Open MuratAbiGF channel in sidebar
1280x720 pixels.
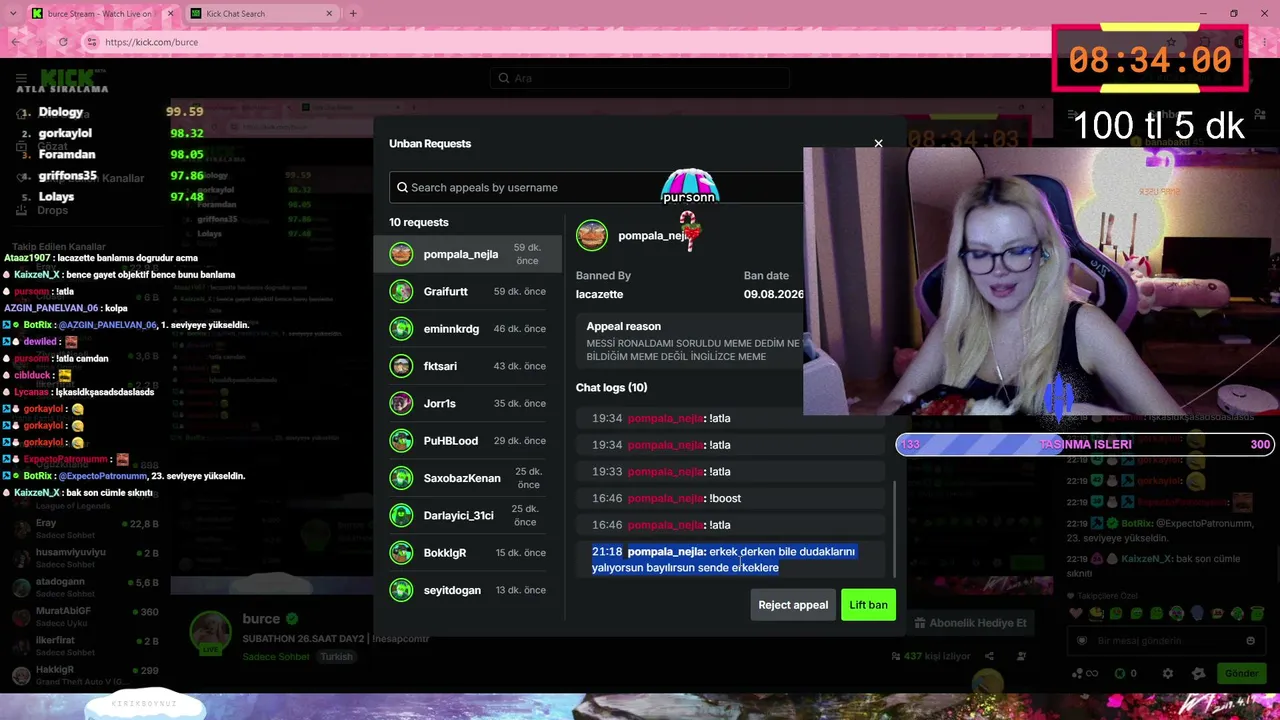pos(85,617)
